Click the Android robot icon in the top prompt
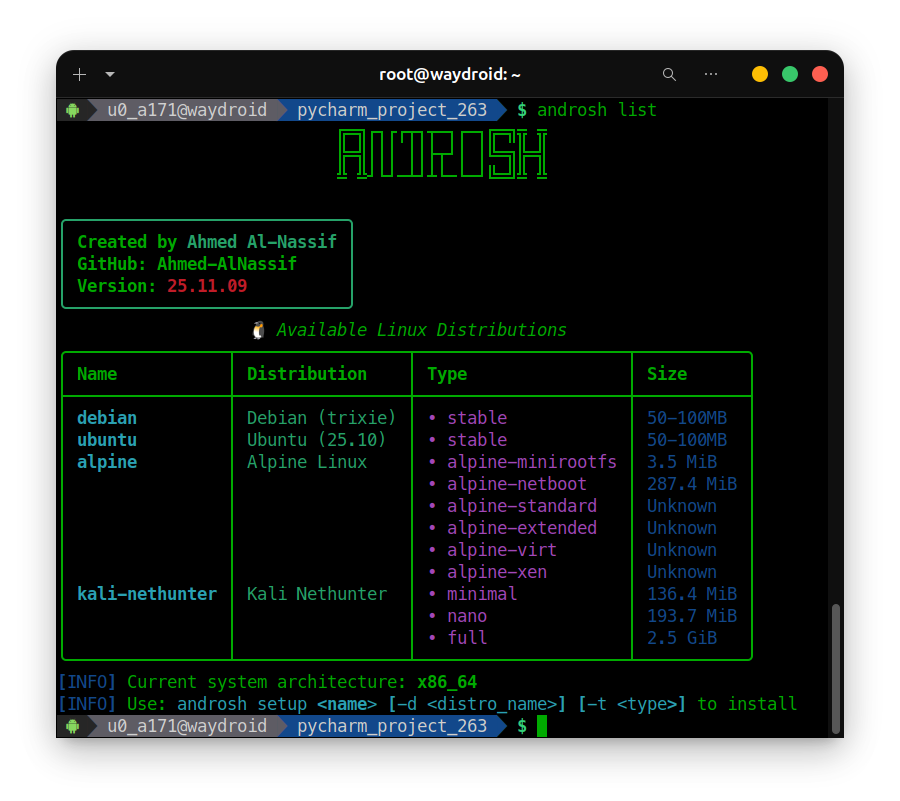The width and height of the screenshot is (900, 801). tap(71, 110)
